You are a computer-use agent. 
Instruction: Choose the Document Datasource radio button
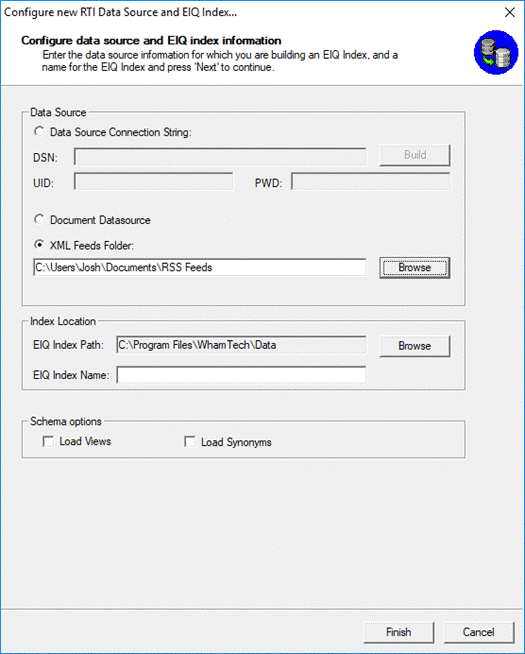click(39, 219)
